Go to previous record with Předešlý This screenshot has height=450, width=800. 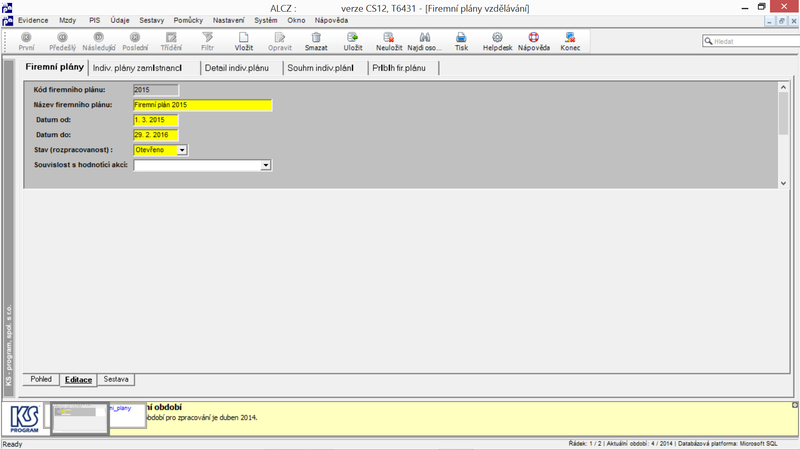pyautogui.click(x=62, y=41)
